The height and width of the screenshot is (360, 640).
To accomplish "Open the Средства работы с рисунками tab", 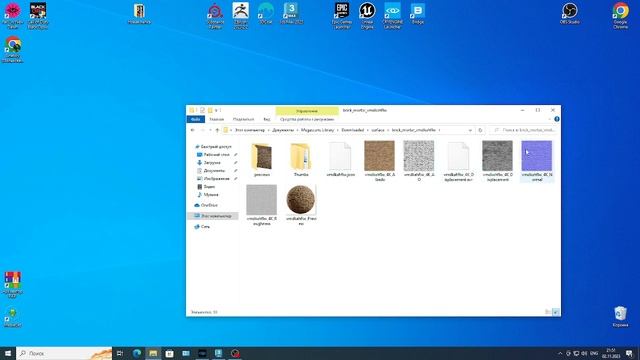I will (x=307, y=119).
